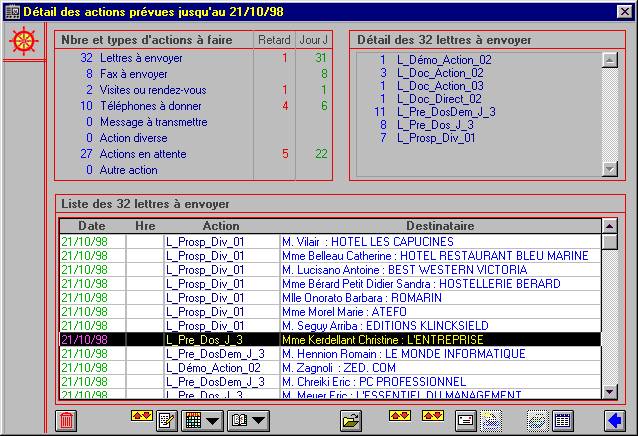Click the 'Action' column header
This screenshot has height=436, width=638.
pyautogui.click(x=221, y=226)
